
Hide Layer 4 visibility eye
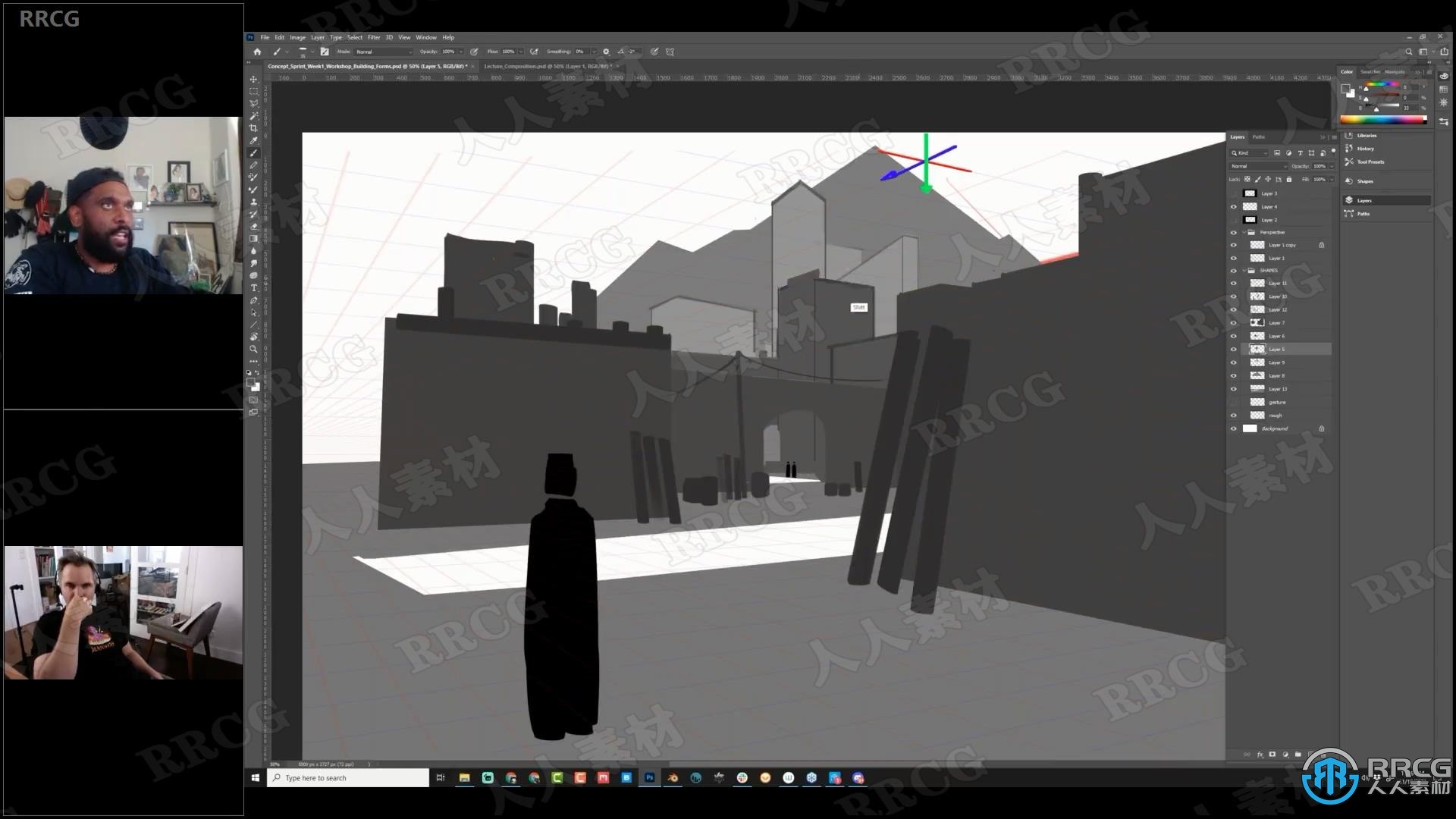1233,206
